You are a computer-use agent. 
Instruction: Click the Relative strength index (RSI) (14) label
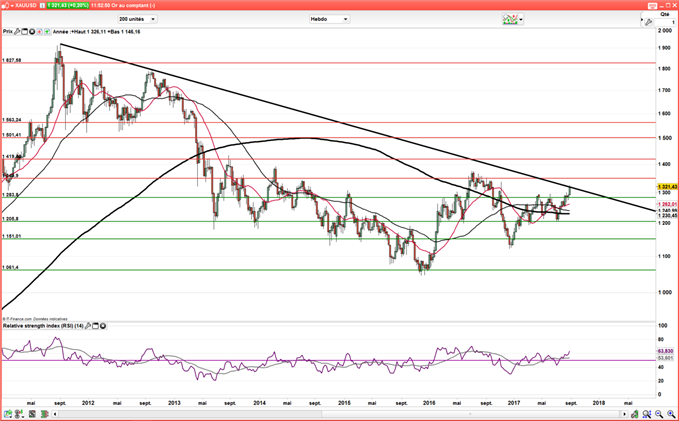[x=43, y=326]
